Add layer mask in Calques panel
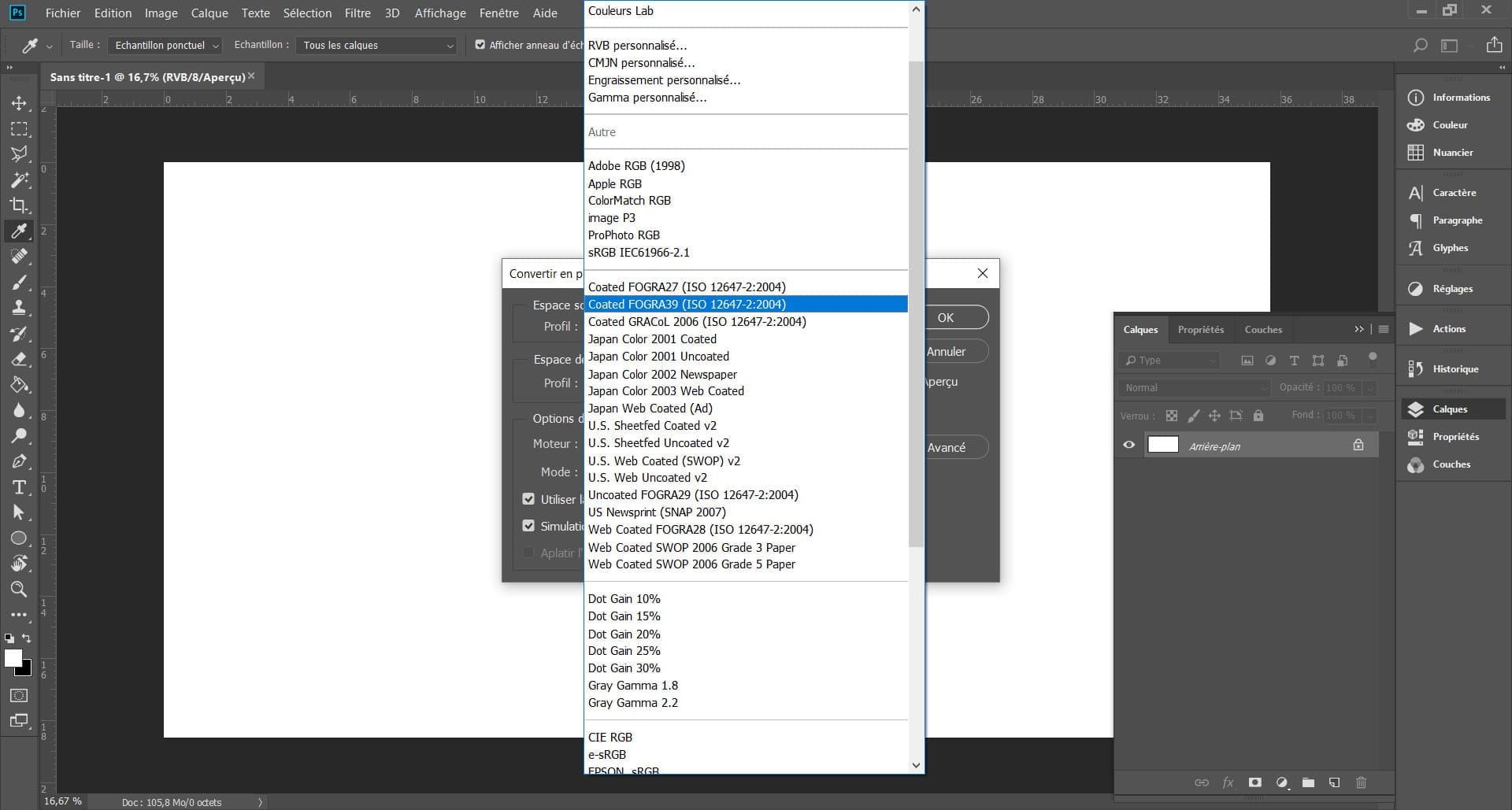 tap(1255, 782)
